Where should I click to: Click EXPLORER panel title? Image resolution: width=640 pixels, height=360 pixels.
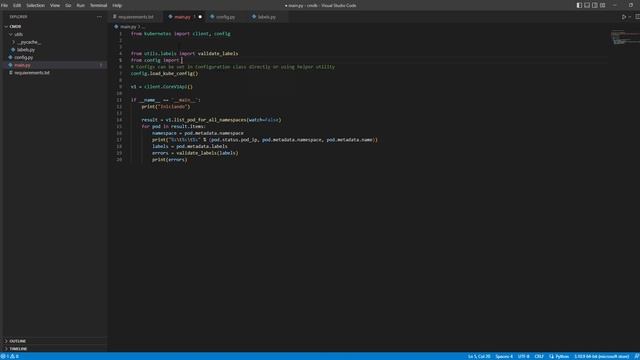point(18,17)
